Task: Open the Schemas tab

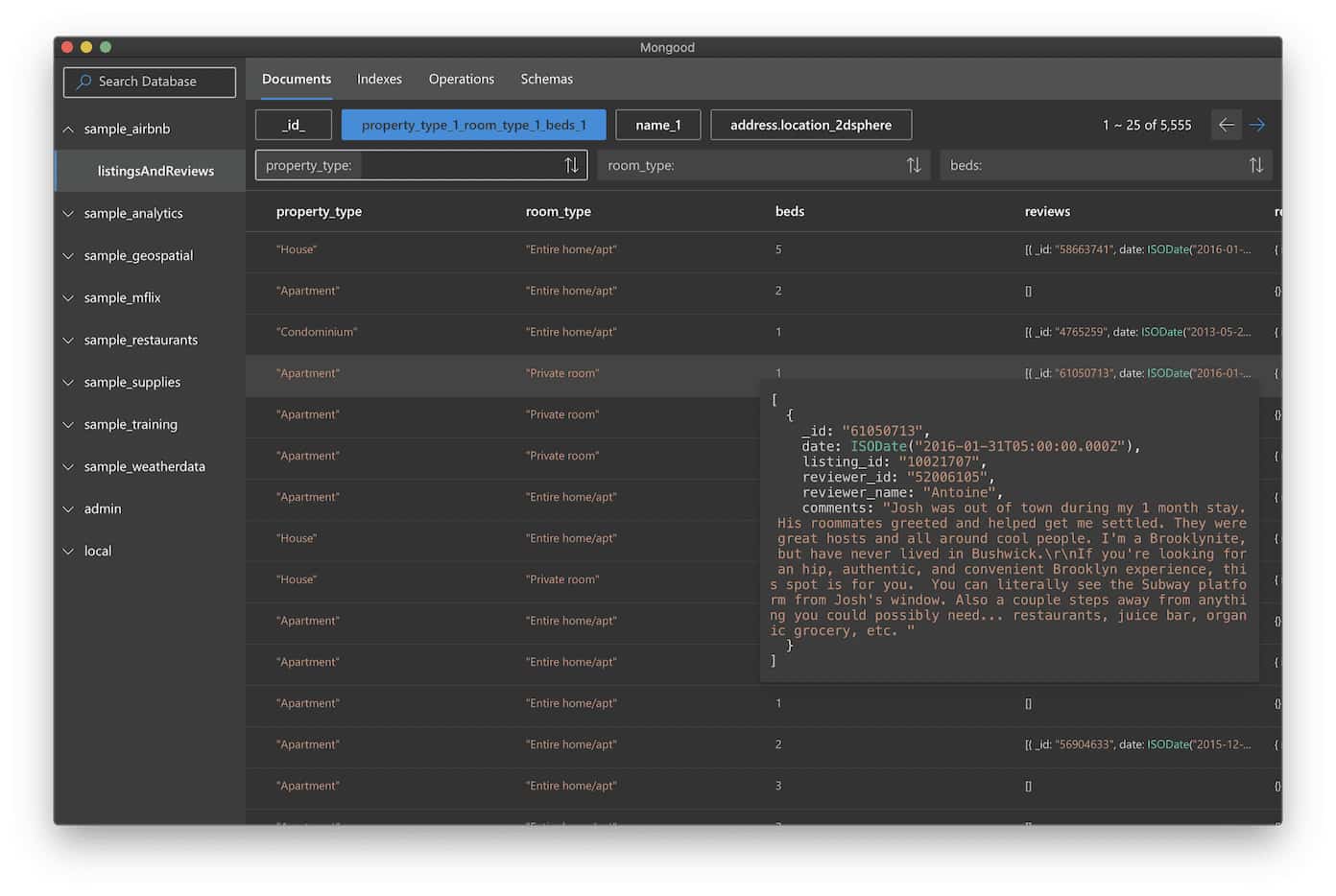Action: [546, 79]
